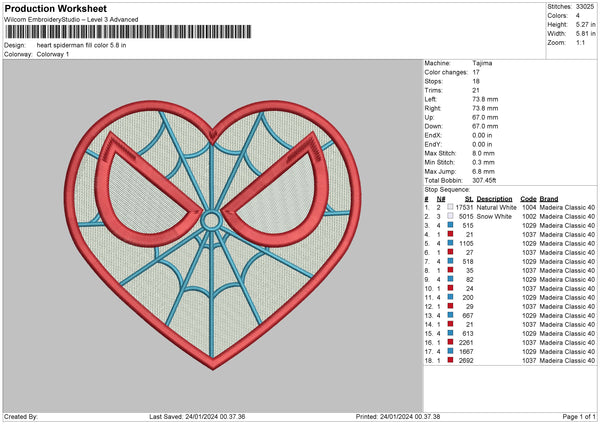Click 'Snow White' description text
The image size is (600, 424).
(494, 217)
